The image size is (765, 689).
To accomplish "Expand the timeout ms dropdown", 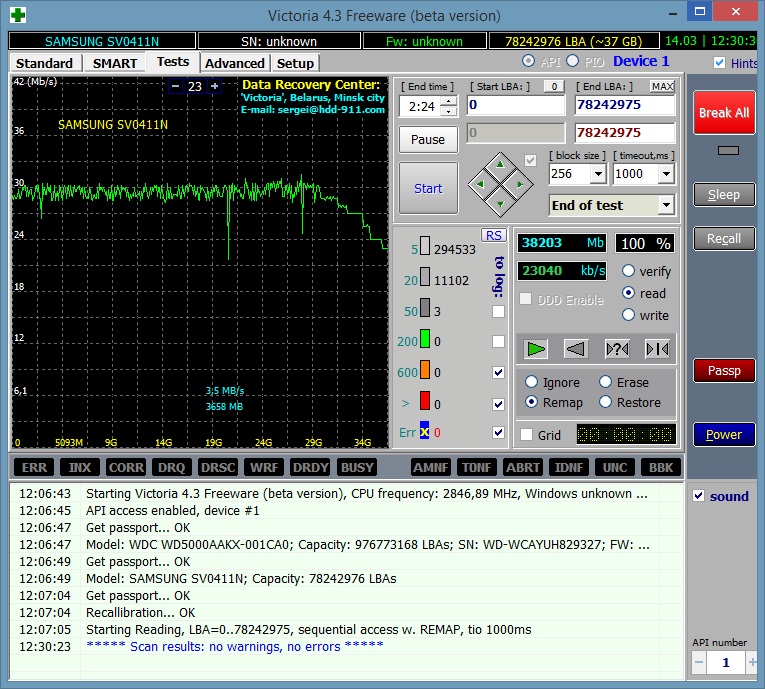I will (x=665, y=174).
